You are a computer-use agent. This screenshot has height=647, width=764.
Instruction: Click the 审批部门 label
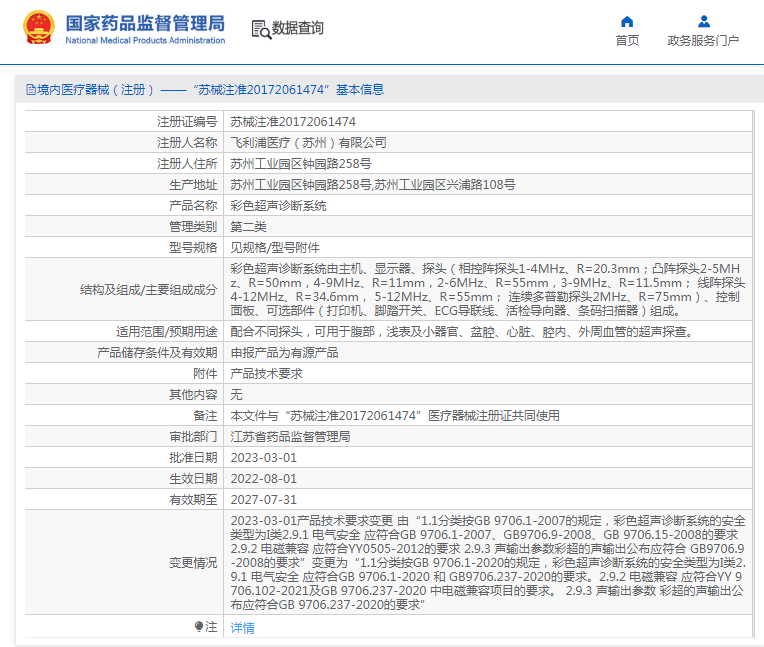[x=193, y=437]
